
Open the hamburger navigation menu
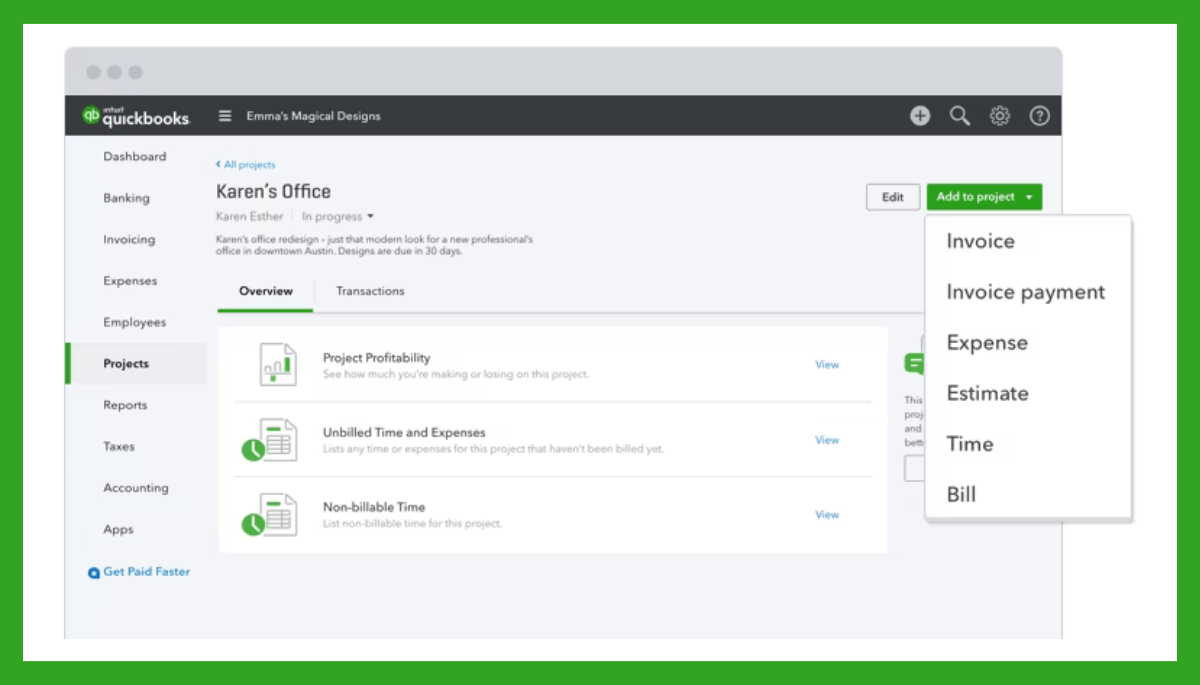tap(224, 115)
